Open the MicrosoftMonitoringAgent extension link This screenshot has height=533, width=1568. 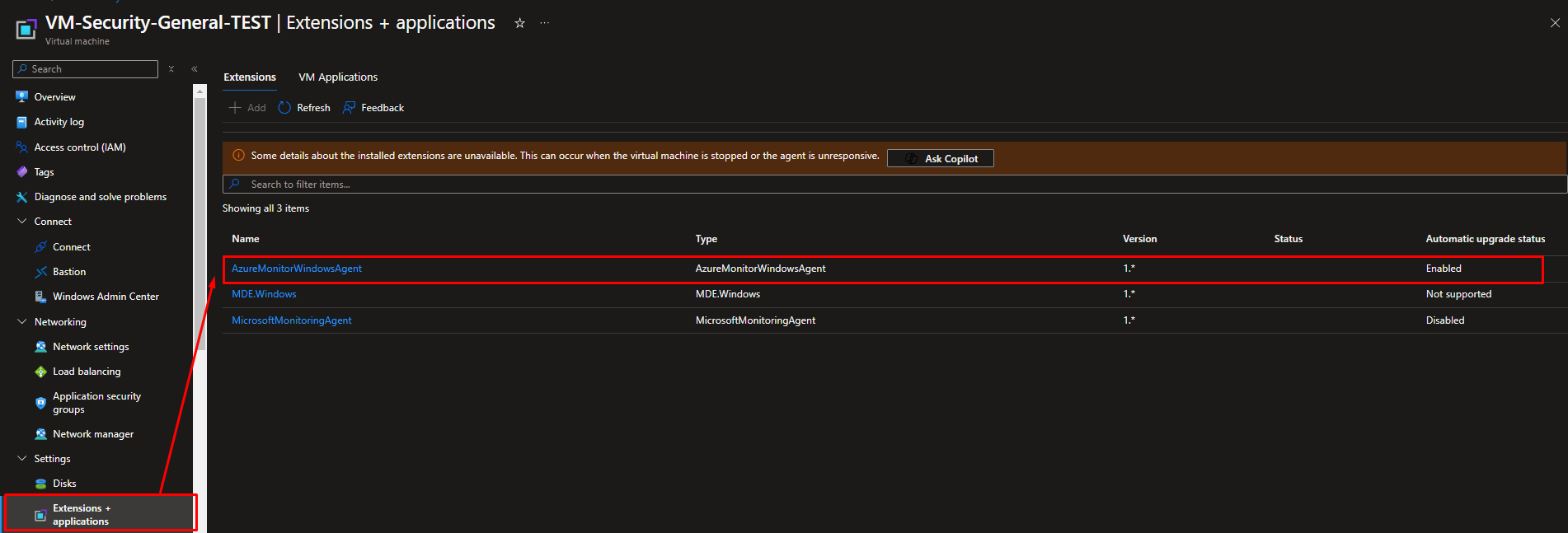click(291, 320)
